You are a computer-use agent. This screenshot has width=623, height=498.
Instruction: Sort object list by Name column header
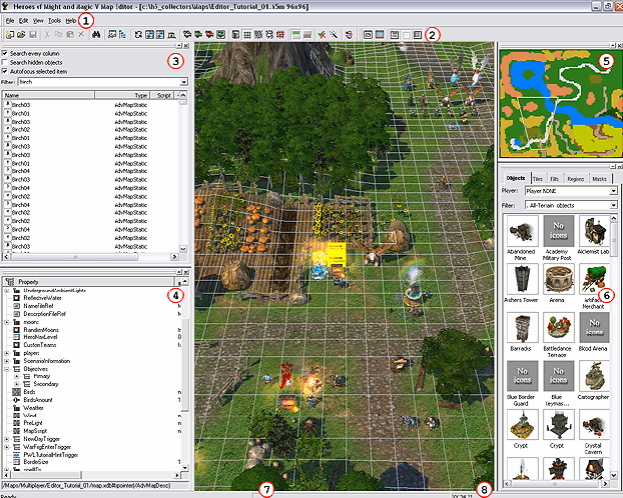click(48, 95)
